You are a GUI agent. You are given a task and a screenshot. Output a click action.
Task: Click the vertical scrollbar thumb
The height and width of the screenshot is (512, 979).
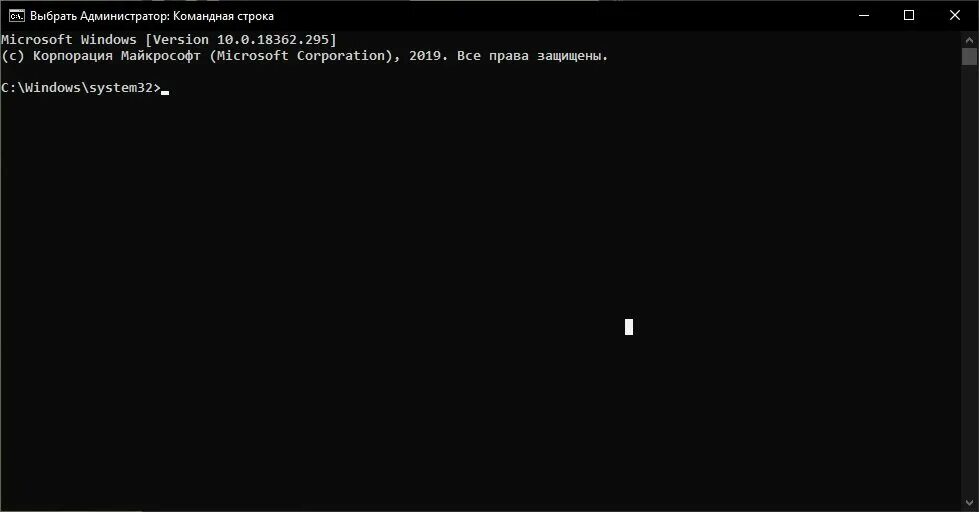tap(969, 56)
